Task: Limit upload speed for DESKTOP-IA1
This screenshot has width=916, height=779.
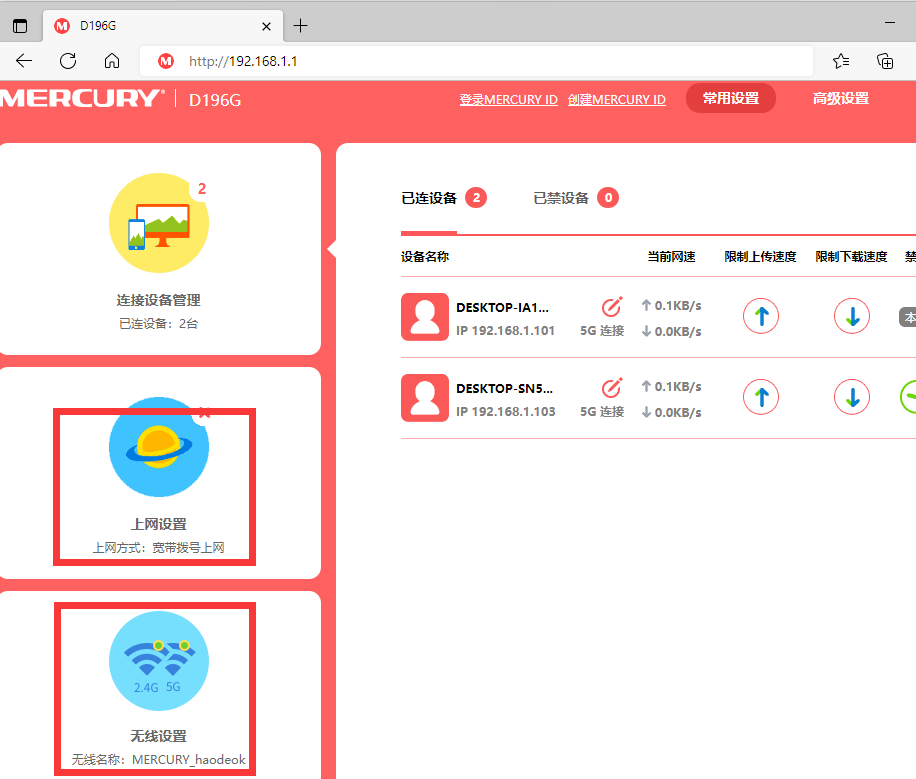Action: [761, 316]
